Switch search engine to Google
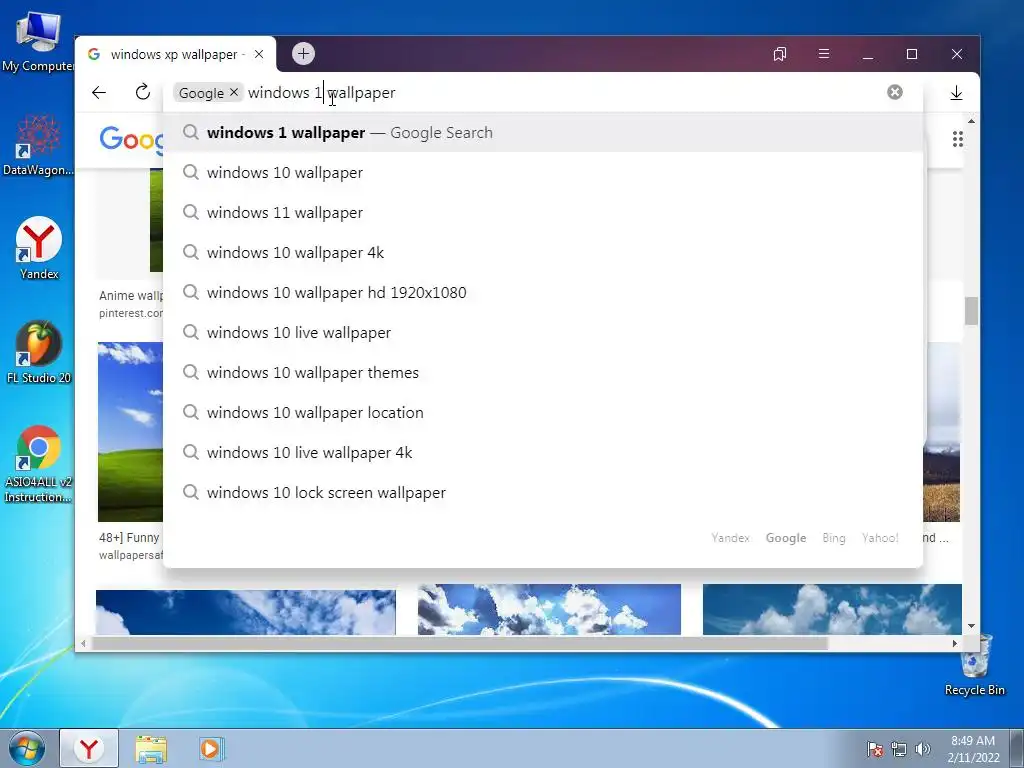Screen dimensions: 1024x768 point(786,537)
